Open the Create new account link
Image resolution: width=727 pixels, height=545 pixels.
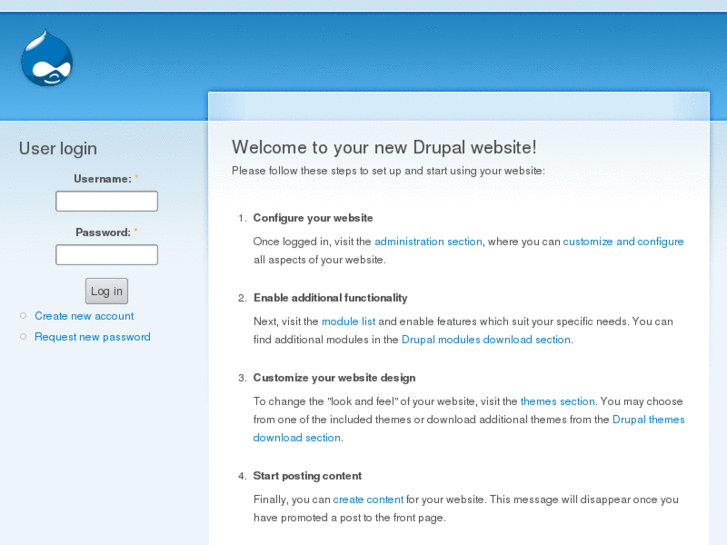84,316
